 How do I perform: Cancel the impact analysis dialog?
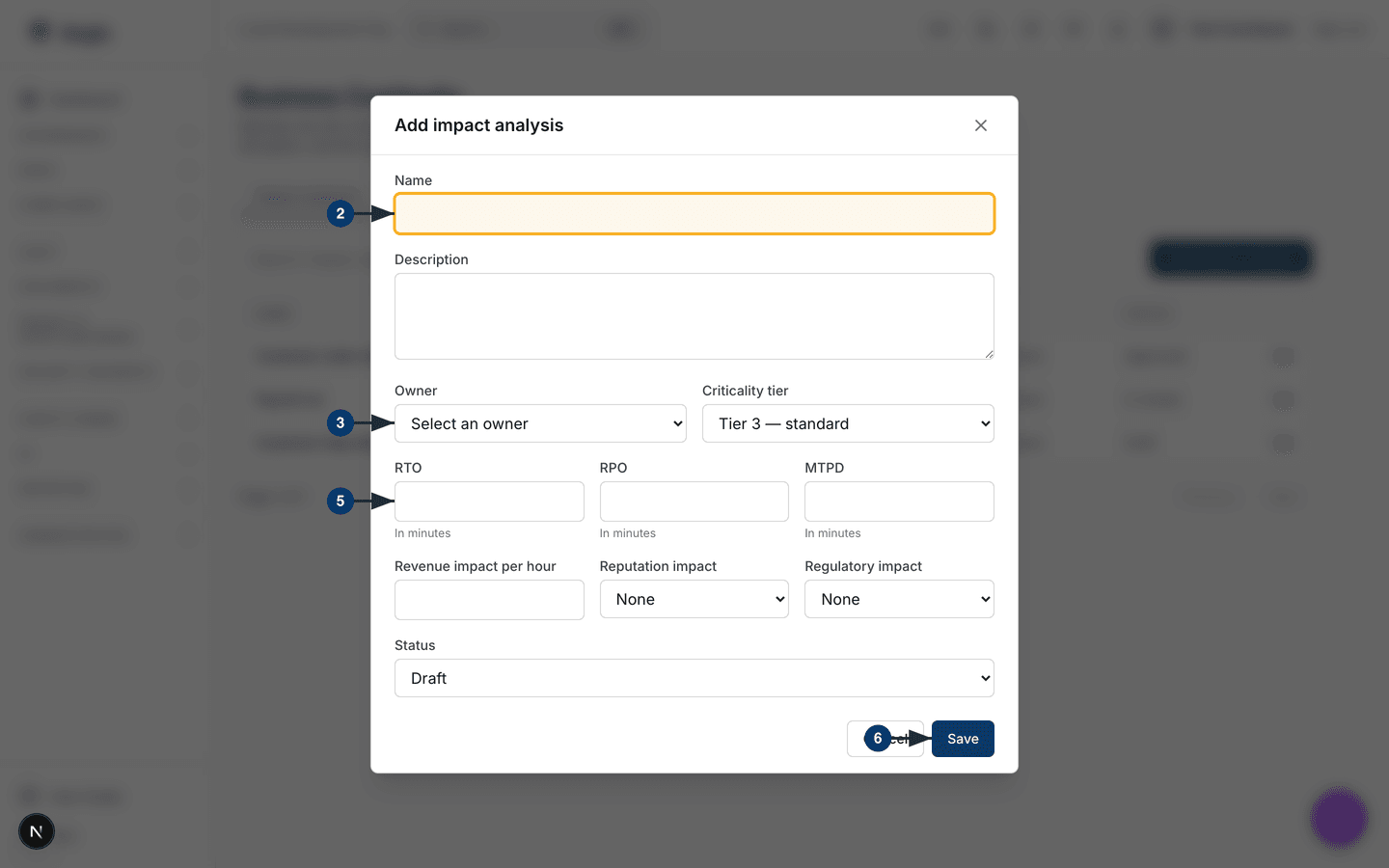pyautogui.click(x=885, y=739)
